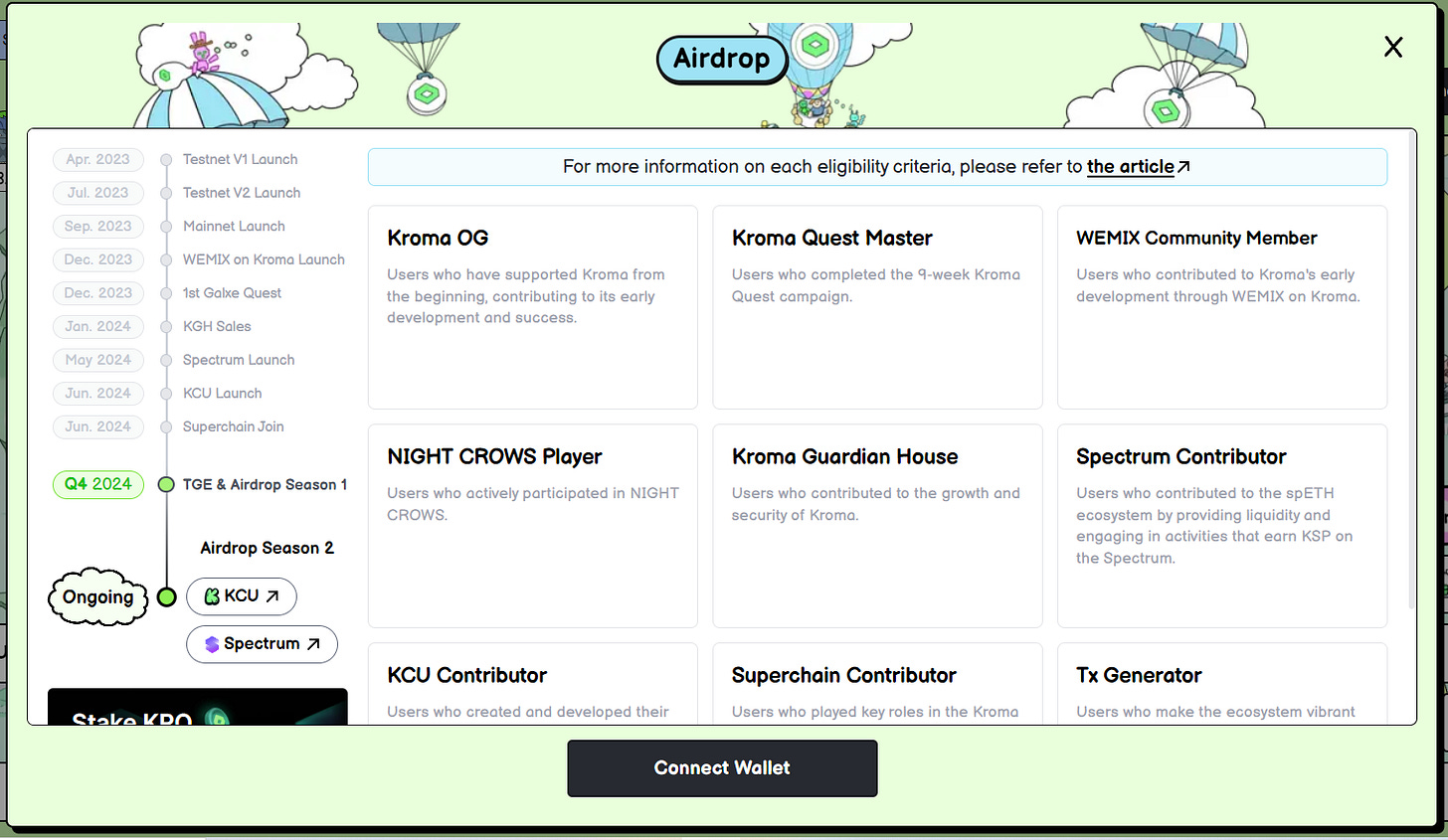The width and height of the screenshot is (1448, 840).
Task: Click the green KCU logo icon
Action: pos(212,596)
